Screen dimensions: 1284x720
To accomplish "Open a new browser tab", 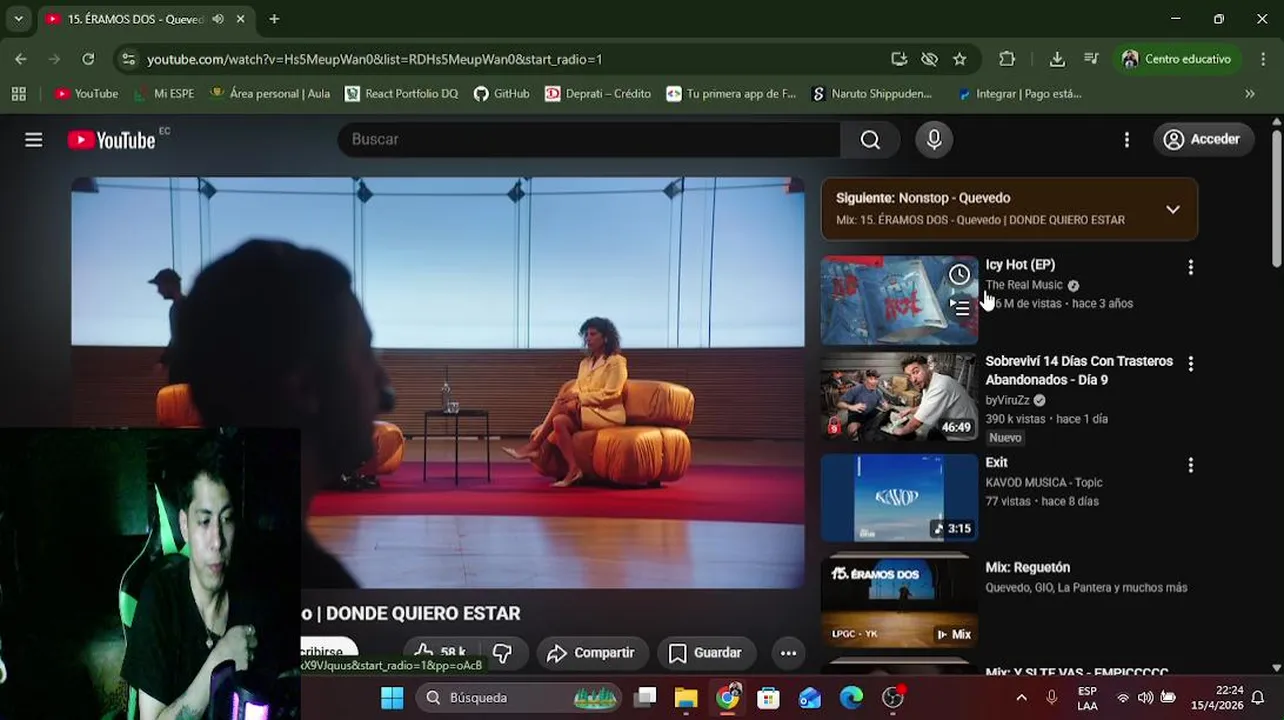I will (x=274, y=19).
